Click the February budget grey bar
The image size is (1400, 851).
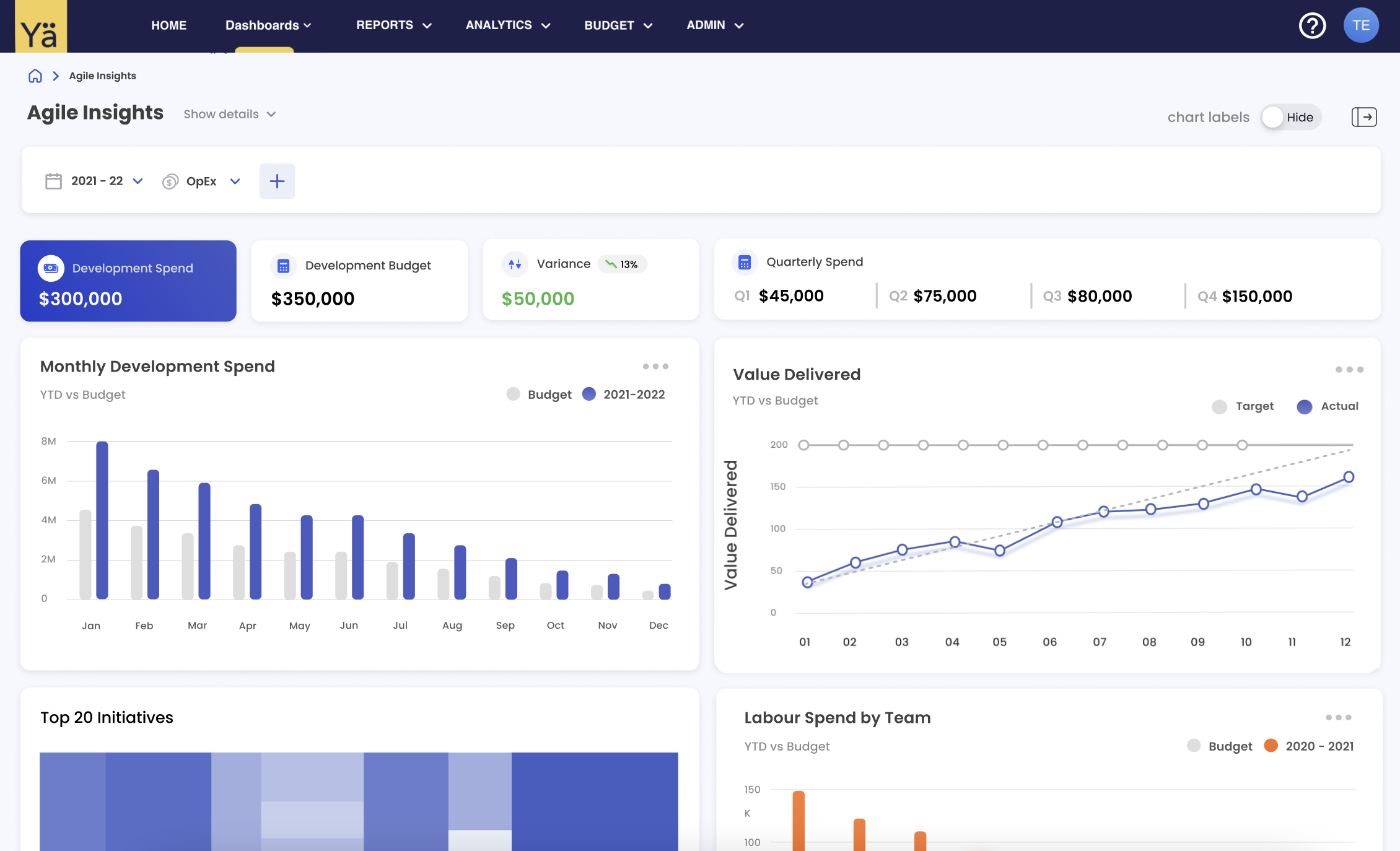tap(136, 562)
